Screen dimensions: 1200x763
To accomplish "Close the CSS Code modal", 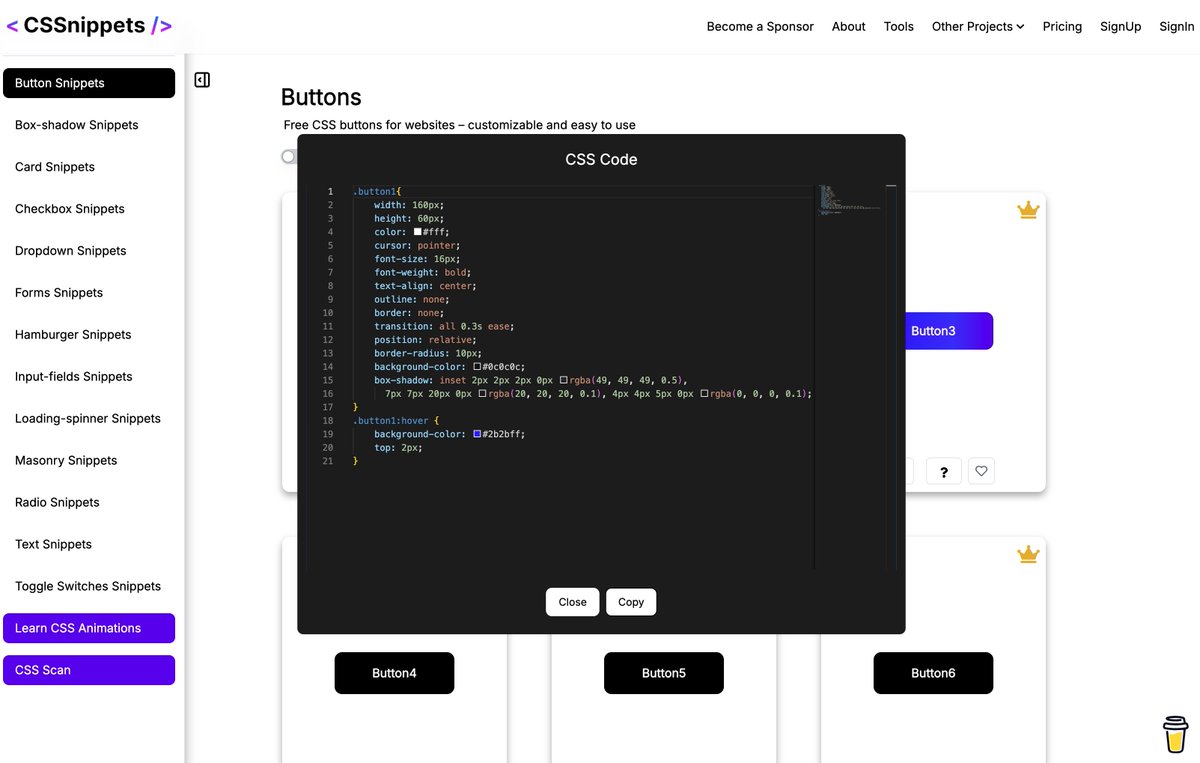I will [x=572, y=602].
